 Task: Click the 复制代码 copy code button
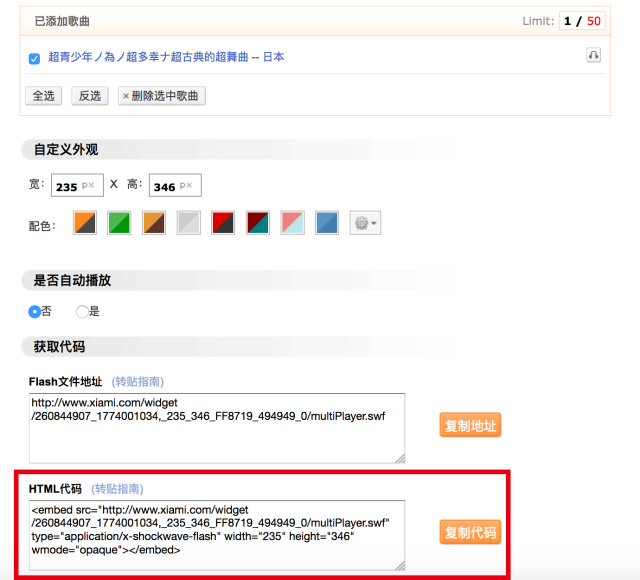[x=470, y=532]
